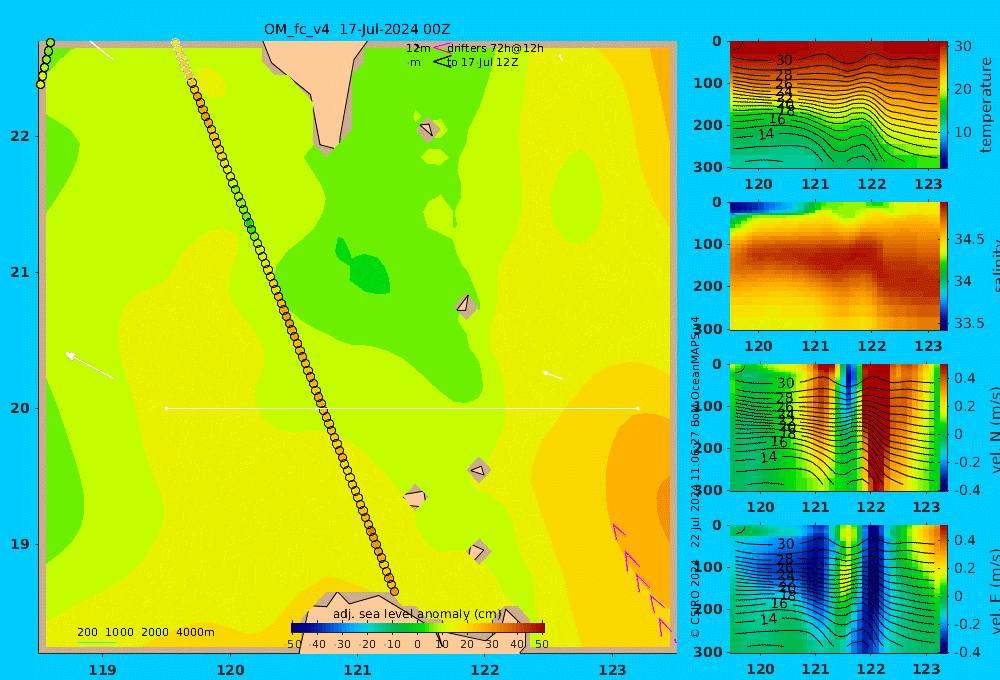This screenshot has height=680, width=1000.
Task: Click the western endpoint of the white section line
Action: point(166,408)
